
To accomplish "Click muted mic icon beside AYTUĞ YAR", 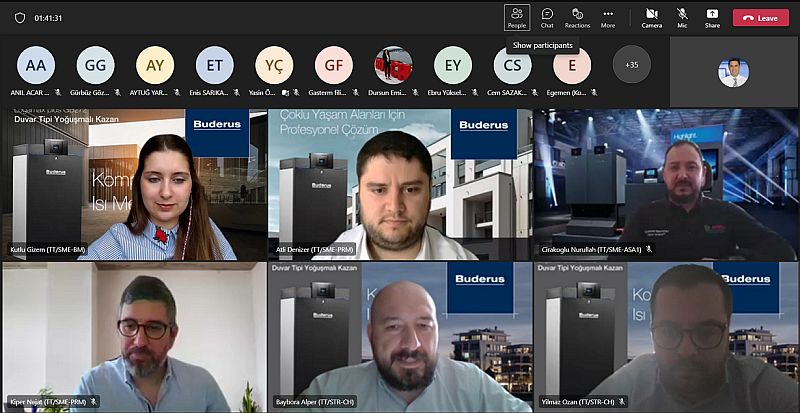I will point(177,92).
